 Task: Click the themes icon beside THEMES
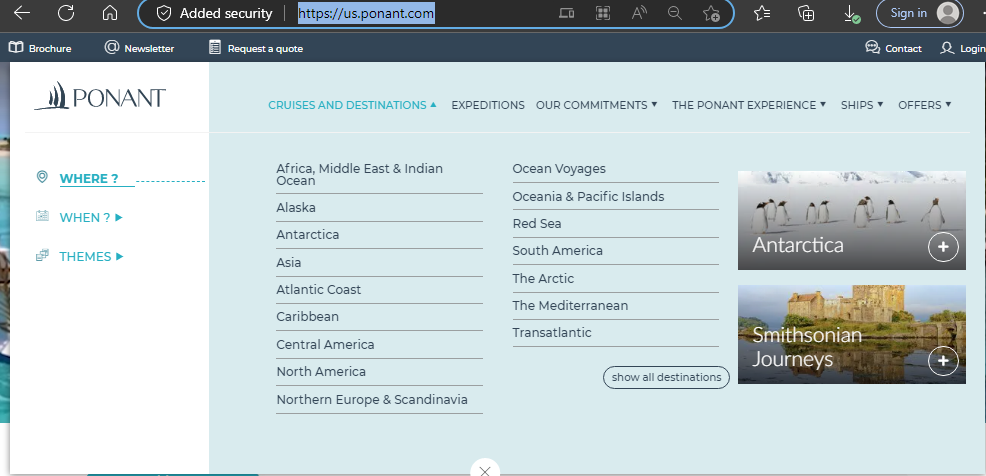tap(42, 255)
